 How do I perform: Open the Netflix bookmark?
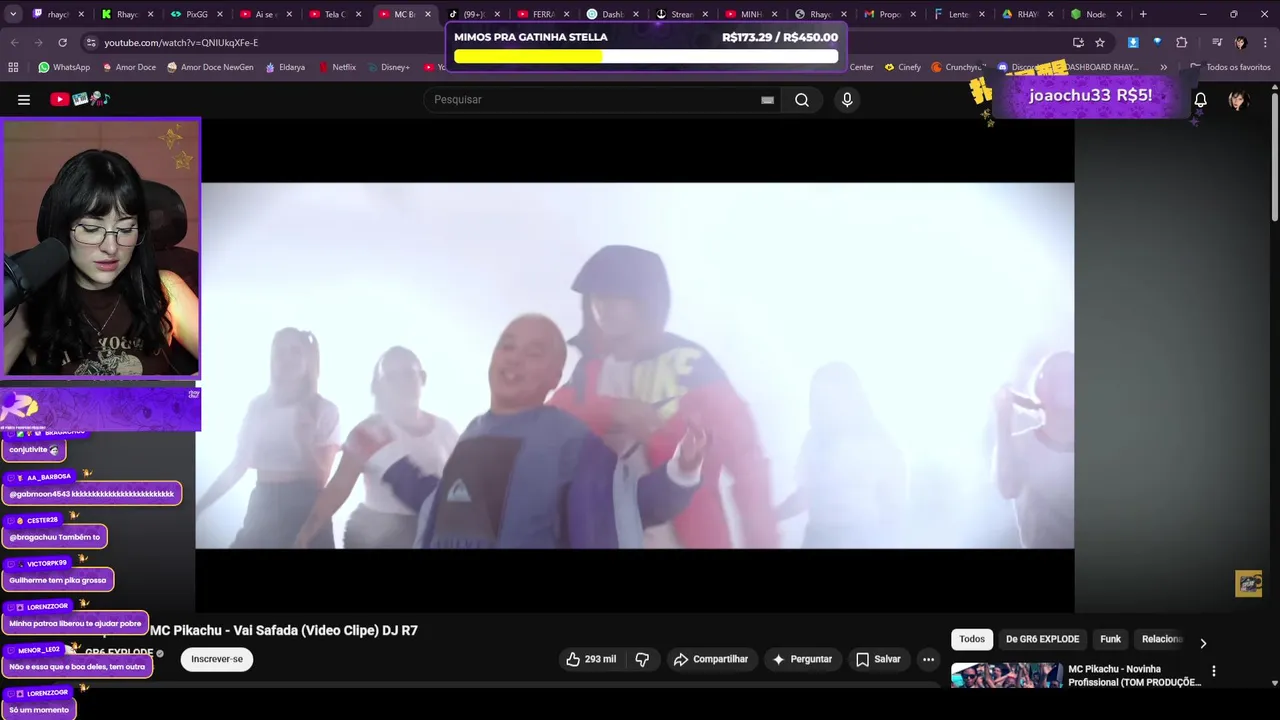(x=337, y=67)
